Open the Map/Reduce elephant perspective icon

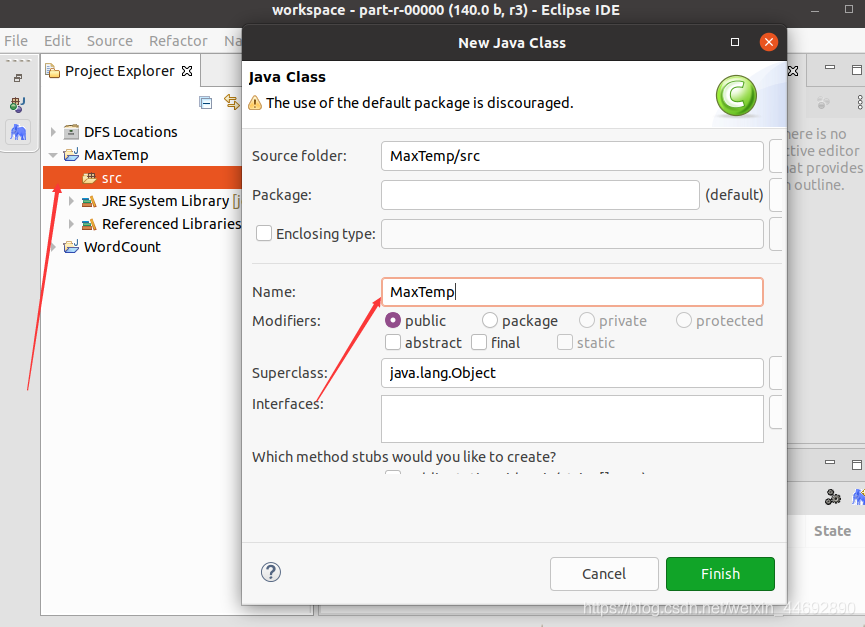pyautogui.click(x=18, y=132)
